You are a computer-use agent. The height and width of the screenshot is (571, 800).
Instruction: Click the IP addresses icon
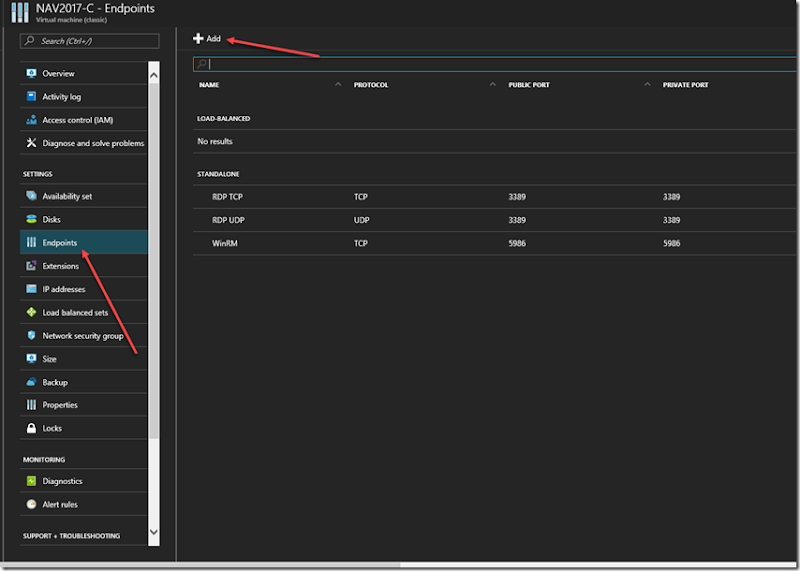pos(31,289)
